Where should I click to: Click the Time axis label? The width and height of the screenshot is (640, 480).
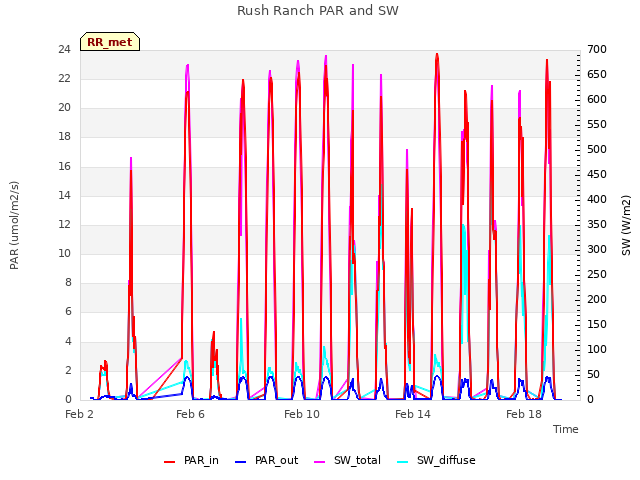click(566, 429)
